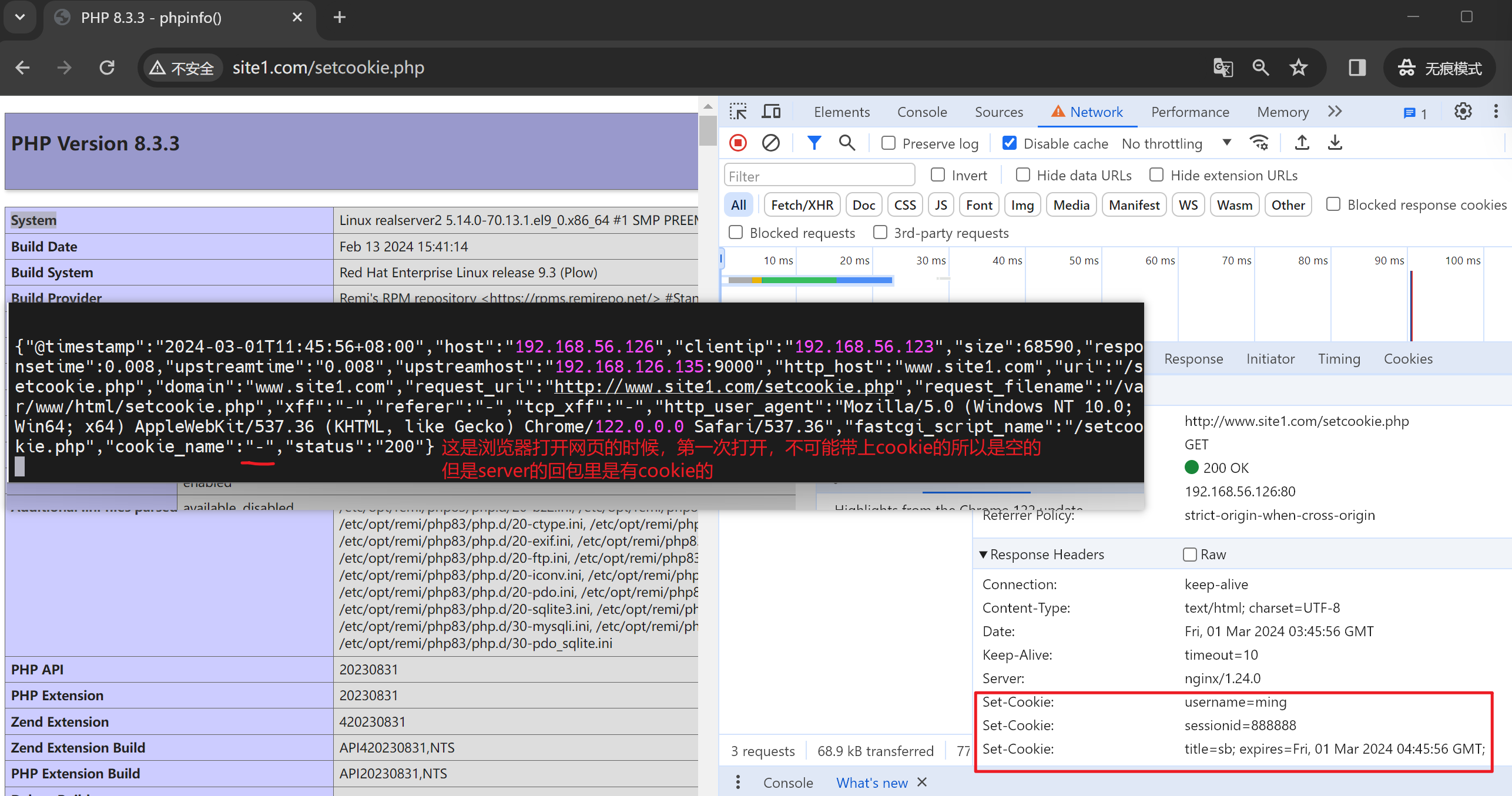
Task: Open DevTools settings gear
Action: (1463, 112)
